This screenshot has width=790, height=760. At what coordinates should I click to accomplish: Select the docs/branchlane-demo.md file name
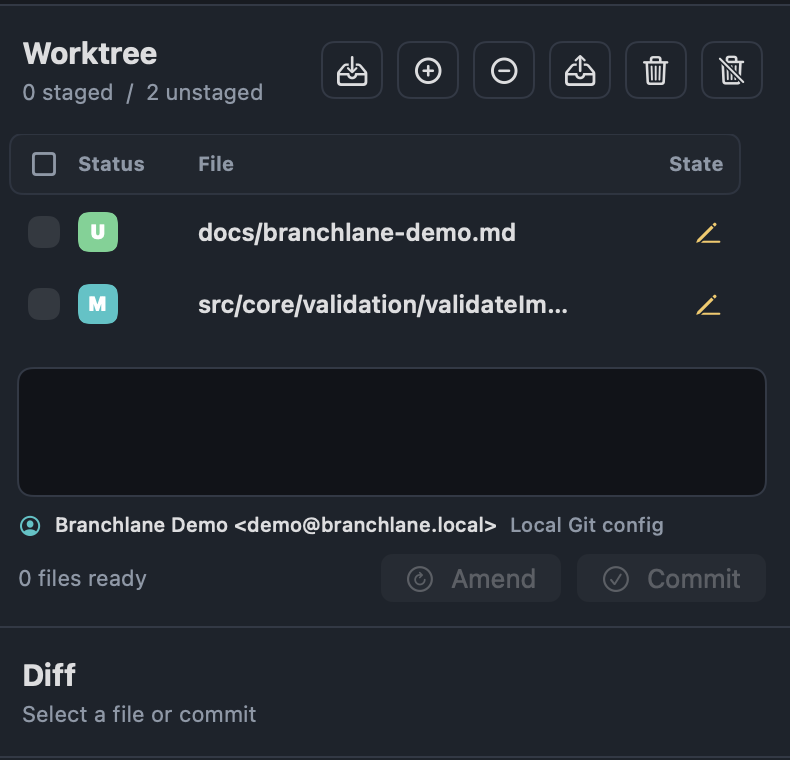357,232
